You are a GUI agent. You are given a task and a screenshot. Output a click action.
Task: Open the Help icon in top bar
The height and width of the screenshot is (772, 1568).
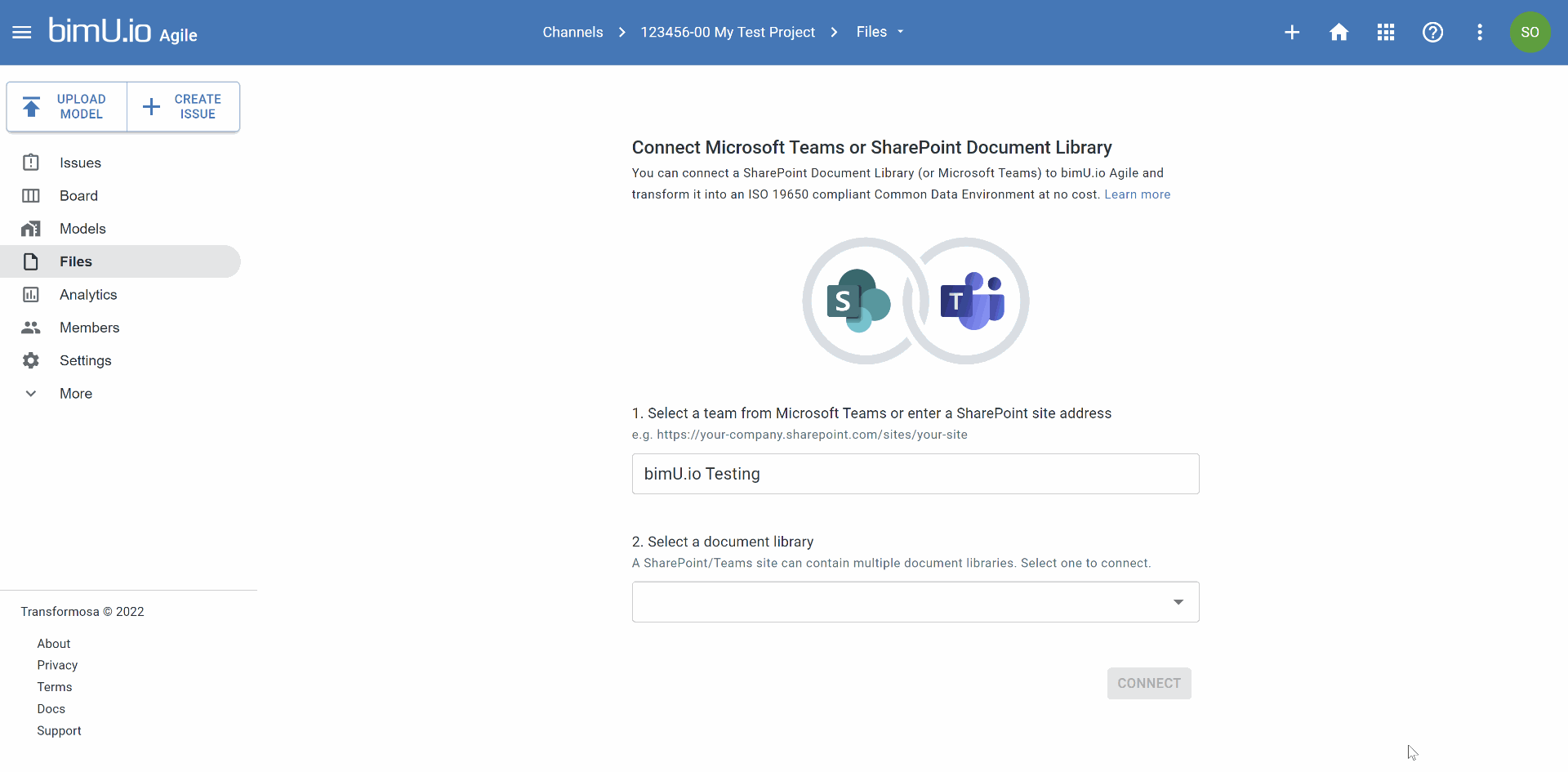[1433, 32]
